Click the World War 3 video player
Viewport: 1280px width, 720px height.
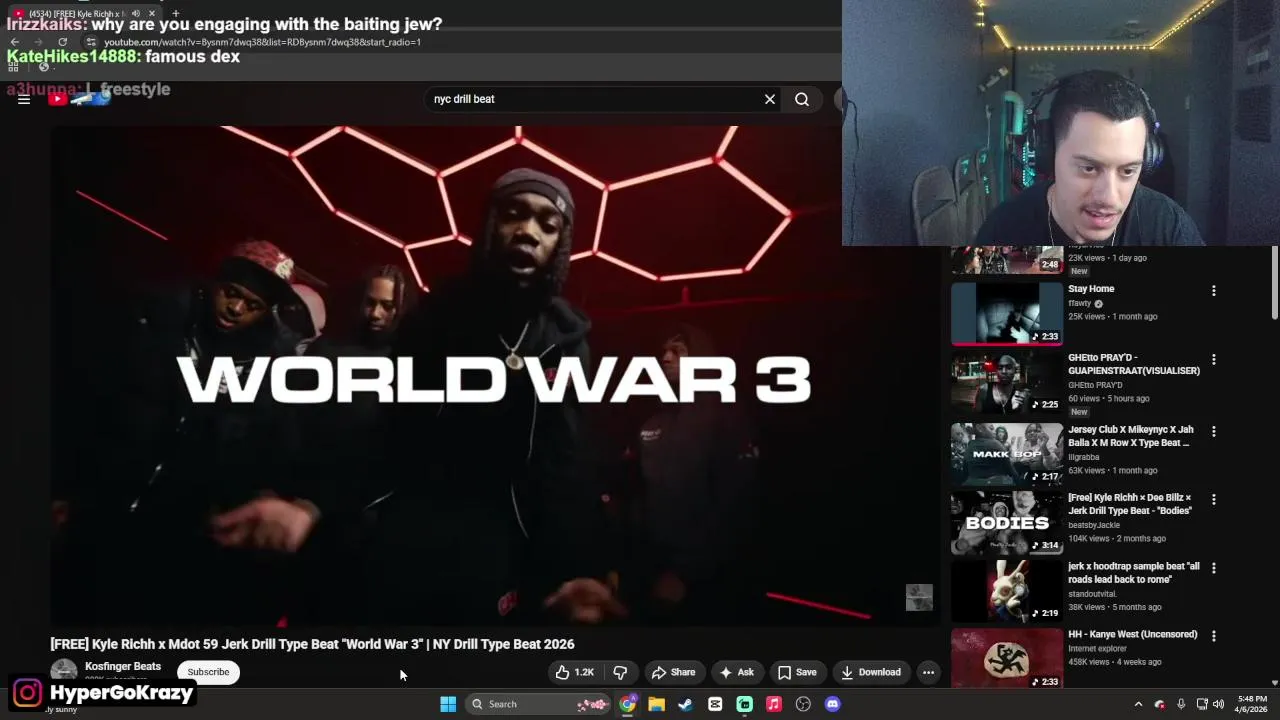[495, 375]
